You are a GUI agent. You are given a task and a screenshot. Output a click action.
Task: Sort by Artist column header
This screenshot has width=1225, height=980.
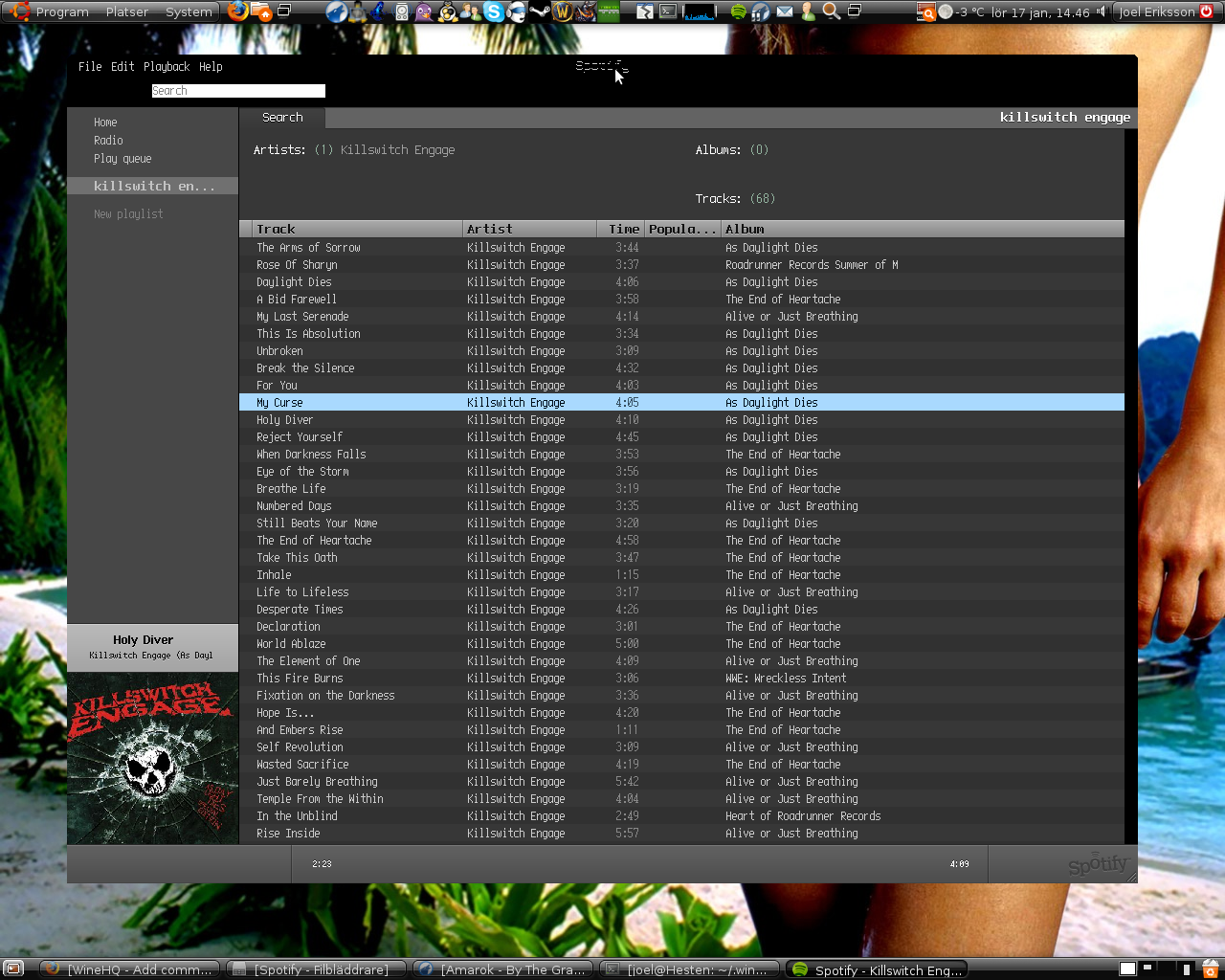(530, 229)
